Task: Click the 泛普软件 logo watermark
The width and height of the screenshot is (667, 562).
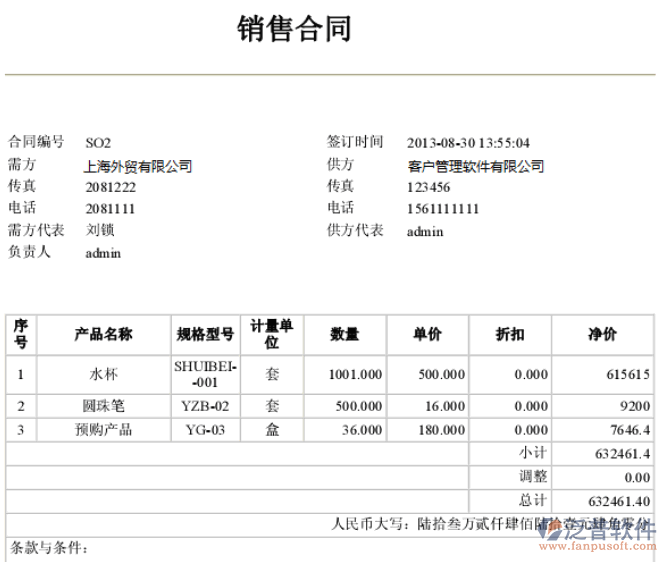Action: pos(598,530)
